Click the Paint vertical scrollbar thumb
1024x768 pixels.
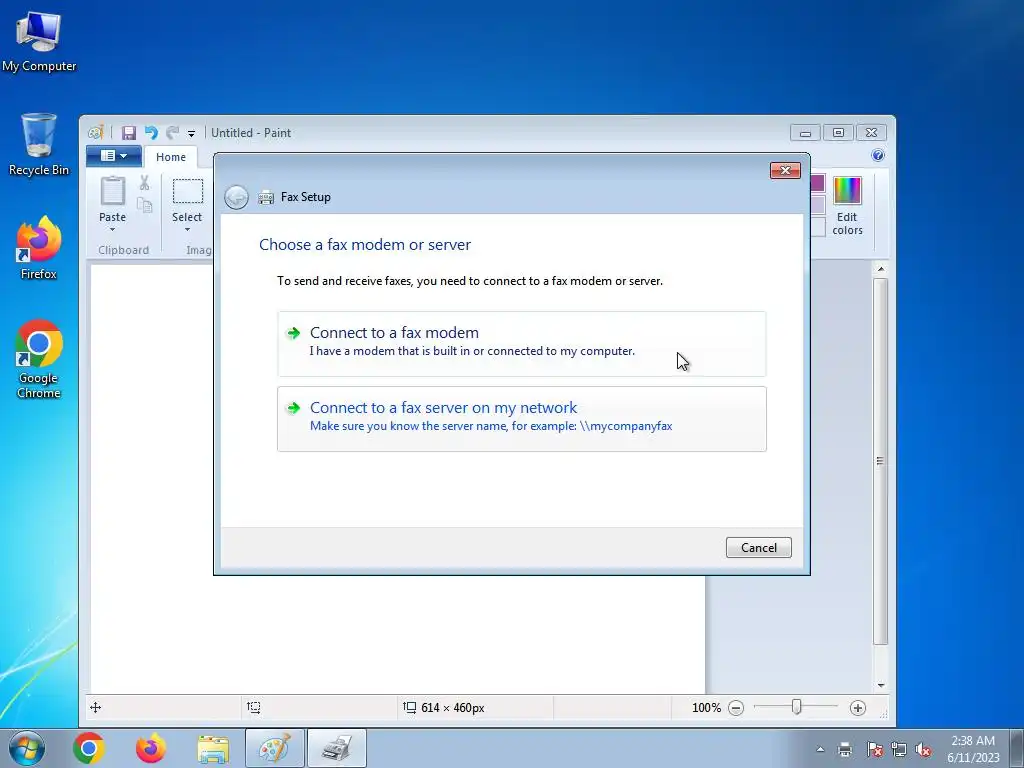(880, 461)
